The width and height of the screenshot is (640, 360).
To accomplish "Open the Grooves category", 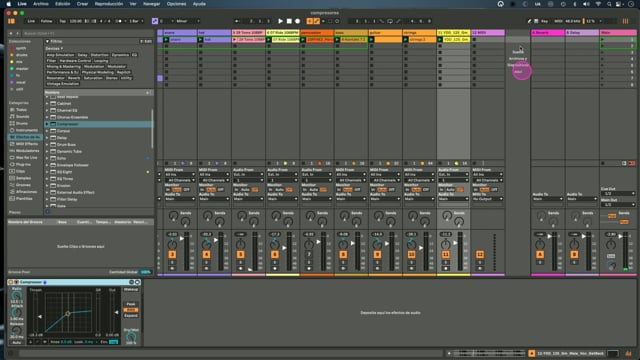I will (x=23, y=185).
